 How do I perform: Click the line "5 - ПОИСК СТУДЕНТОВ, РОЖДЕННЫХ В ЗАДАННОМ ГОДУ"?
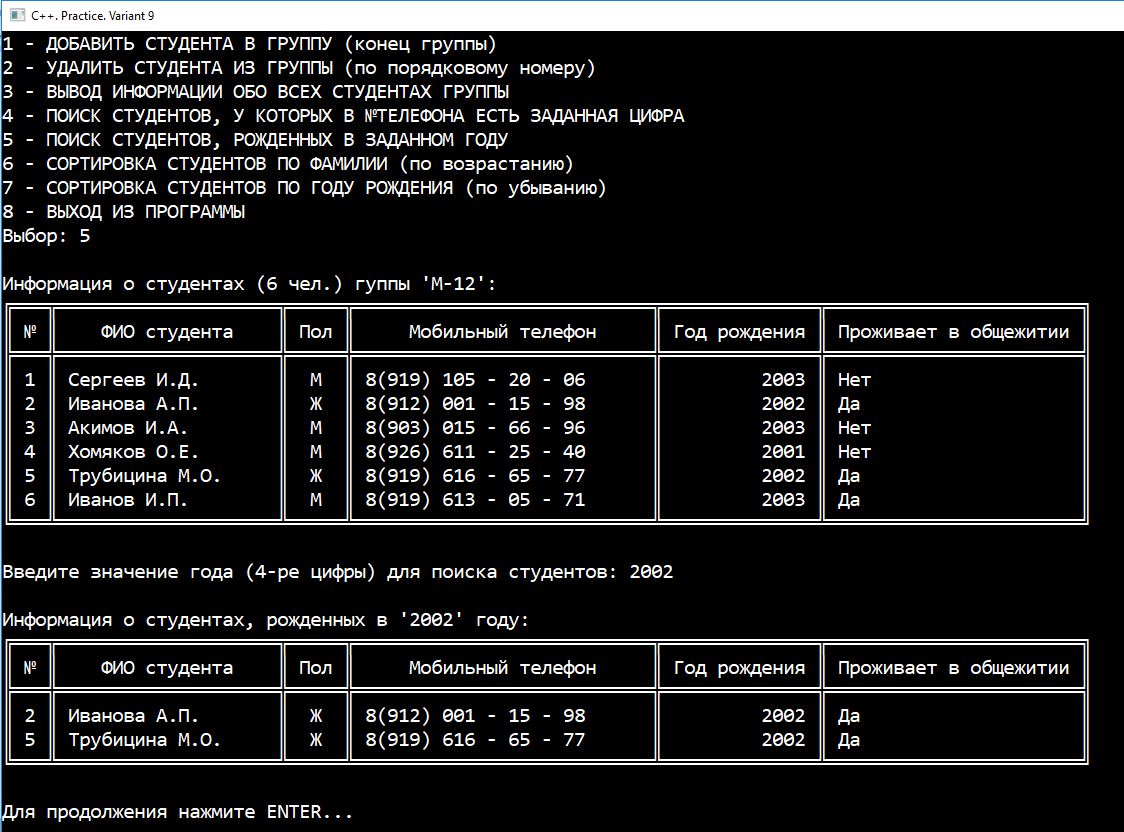(255, 140)
